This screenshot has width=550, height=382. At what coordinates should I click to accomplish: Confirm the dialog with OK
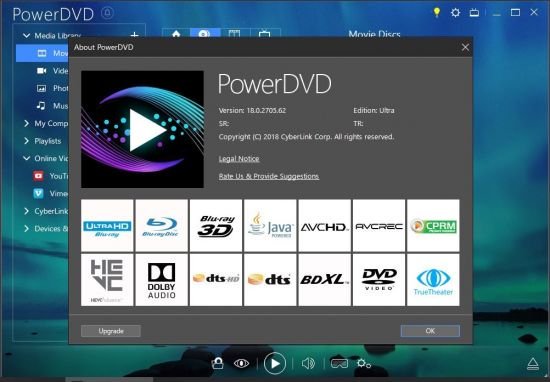tap(430, 331)
